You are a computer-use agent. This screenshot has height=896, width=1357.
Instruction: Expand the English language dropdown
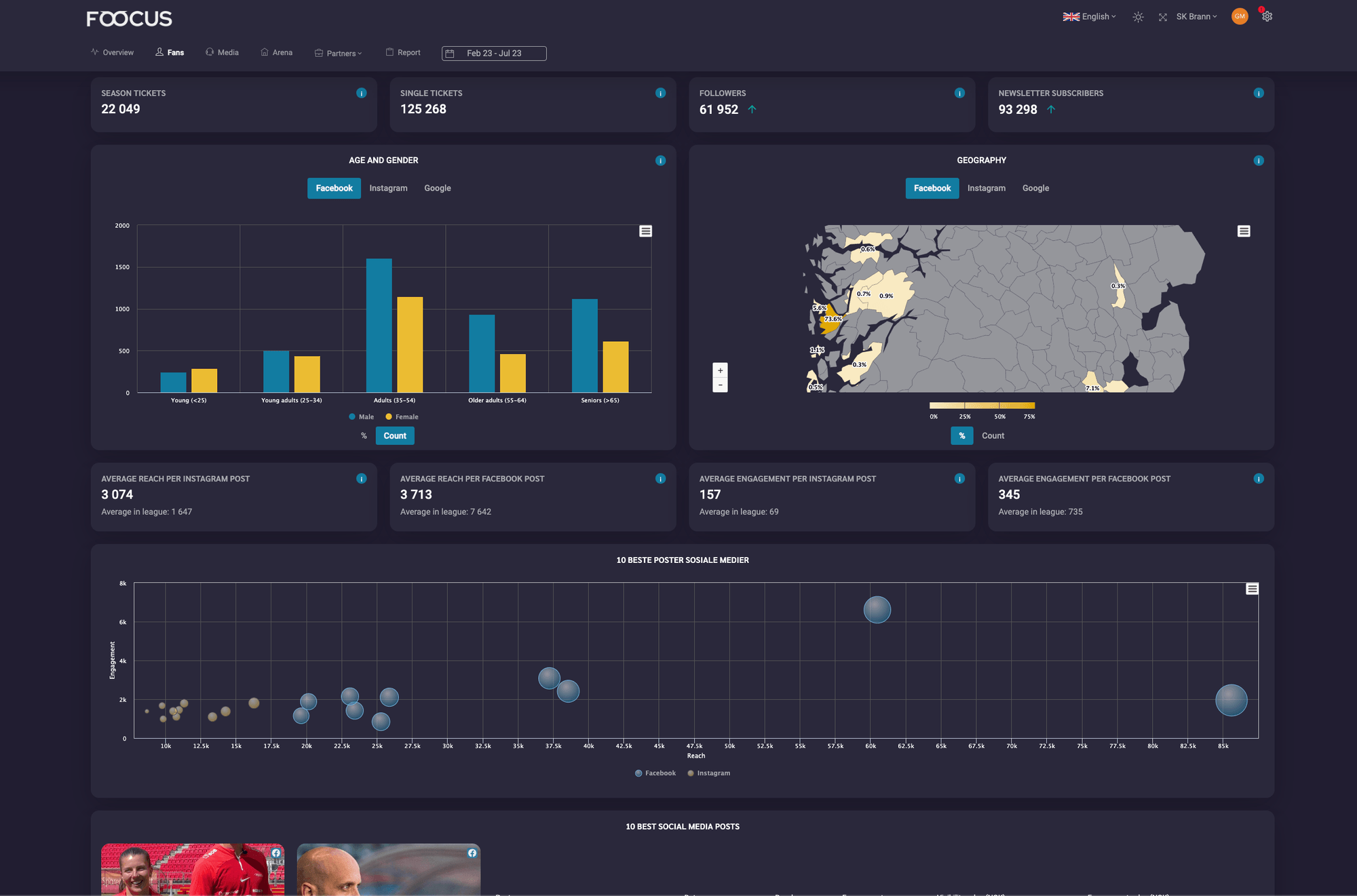[1089, 17]
